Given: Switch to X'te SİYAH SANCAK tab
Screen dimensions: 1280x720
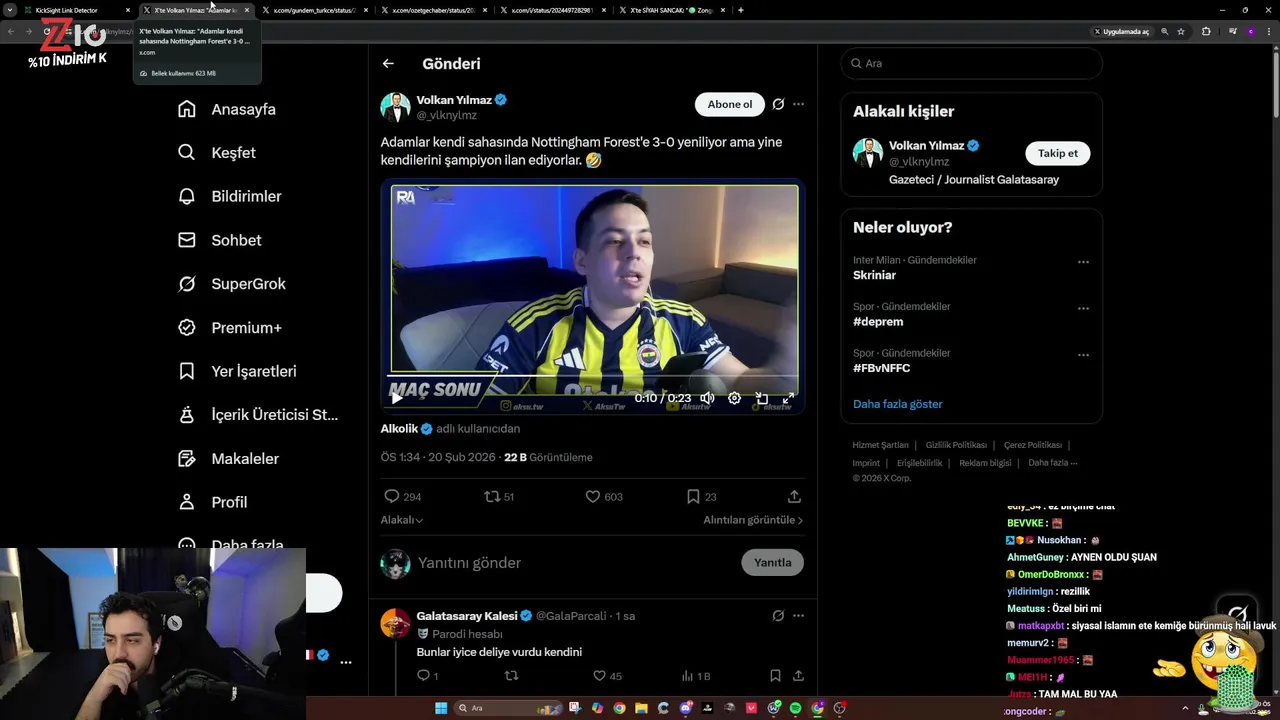Looking at the screenshot, I should pos(672,10).
